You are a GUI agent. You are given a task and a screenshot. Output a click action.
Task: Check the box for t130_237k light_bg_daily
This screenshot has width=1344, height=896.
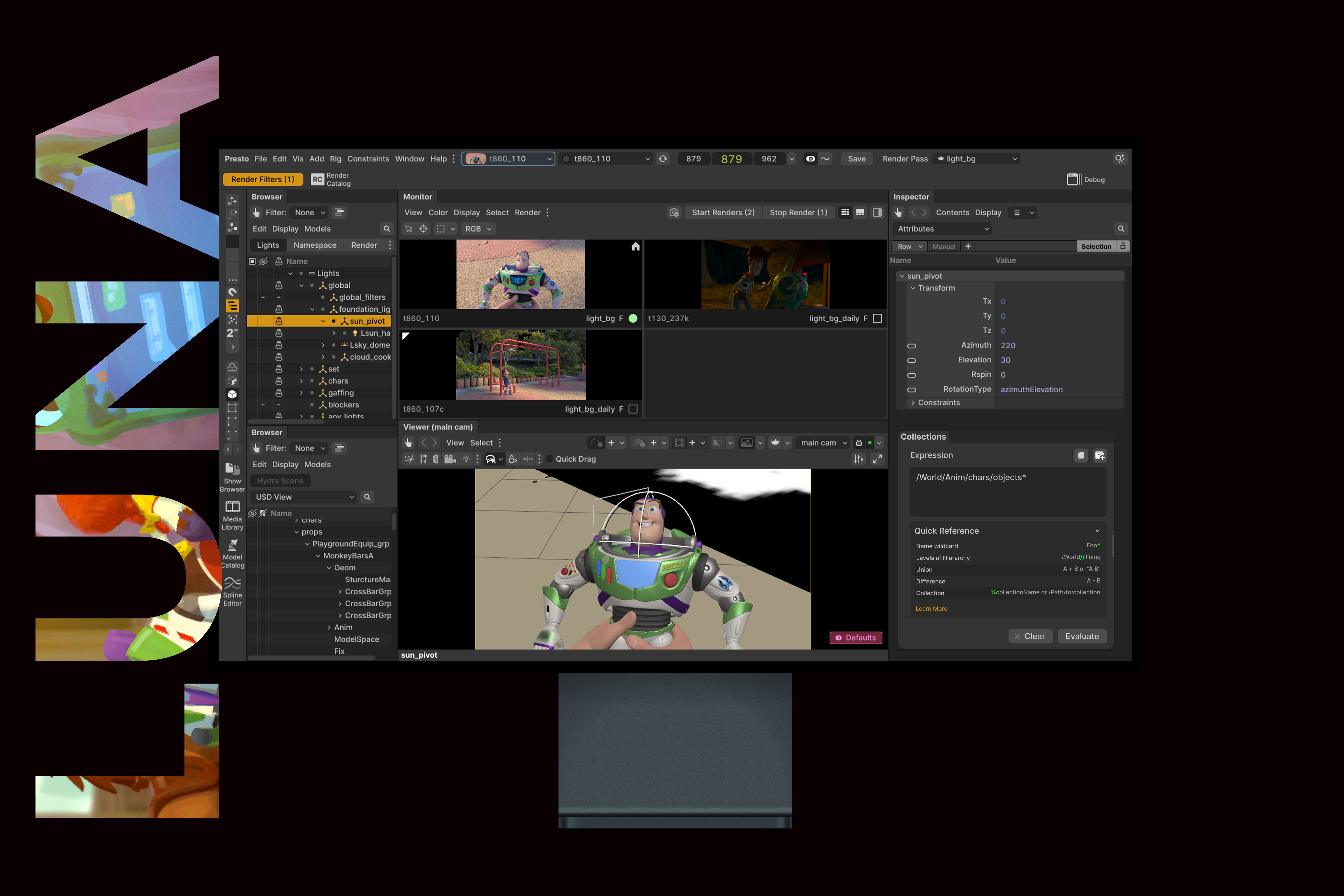[878, 318]
